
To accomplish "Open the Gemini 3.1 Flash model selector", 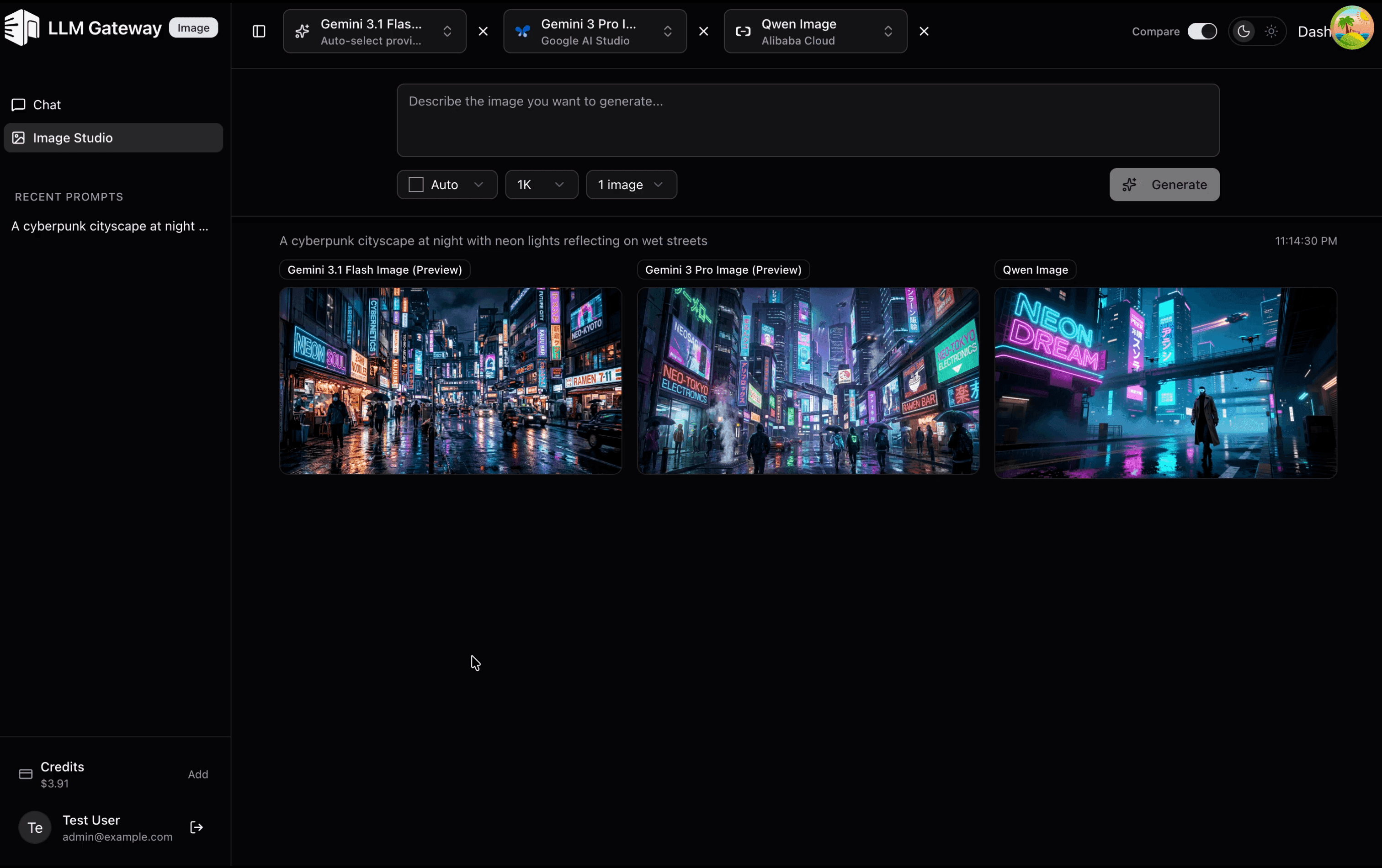I will click(374, 32).
